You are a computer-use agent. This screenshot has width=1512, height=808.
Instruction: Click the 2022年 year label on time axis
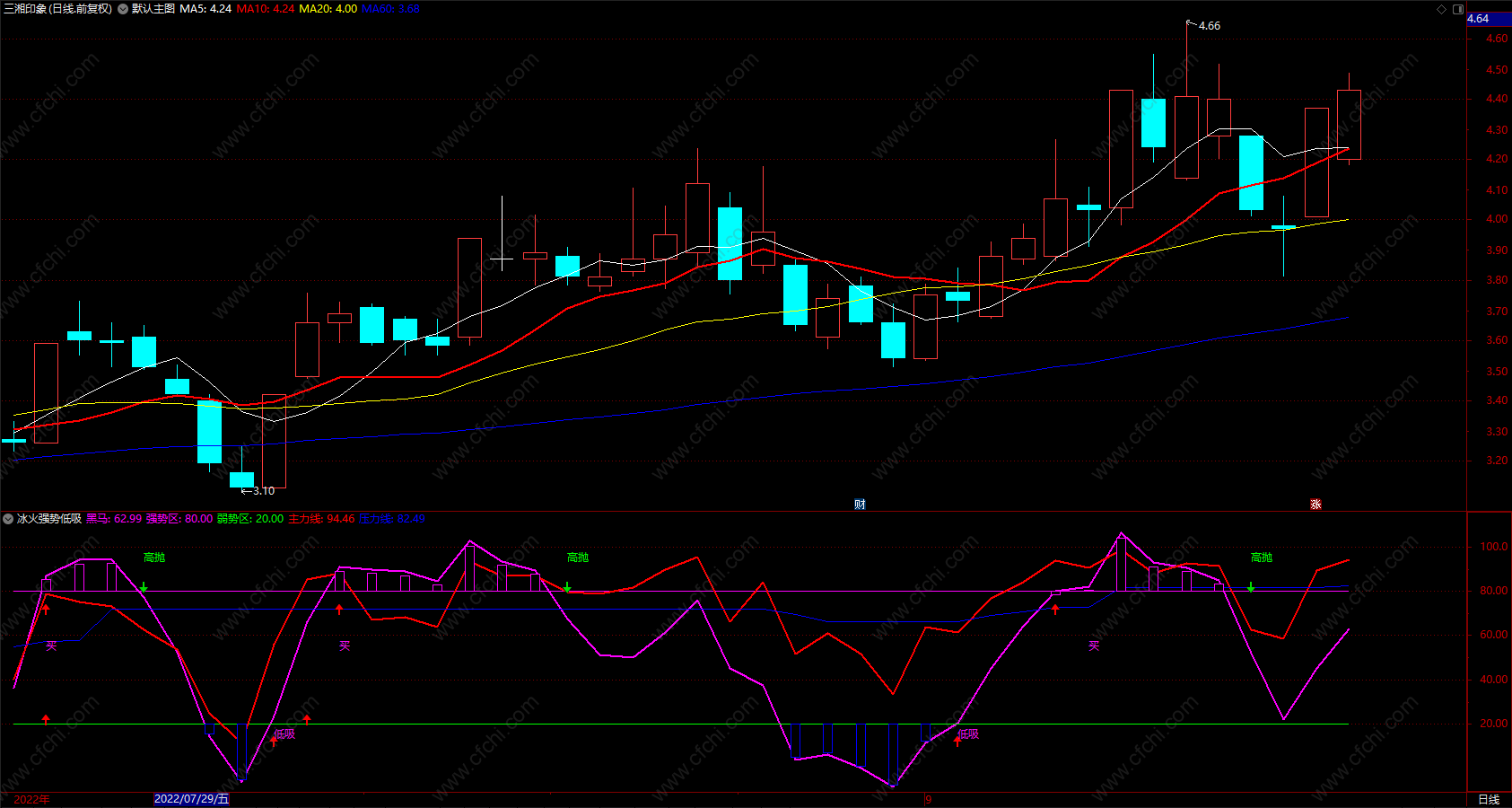tap(32, 799)
